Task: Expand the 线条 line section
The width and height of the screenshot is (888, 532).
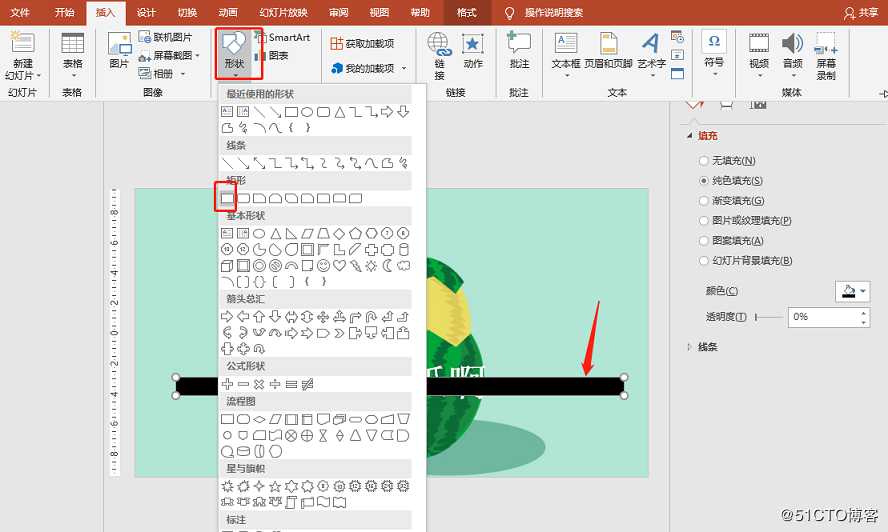Action: (x=690, y=347)
